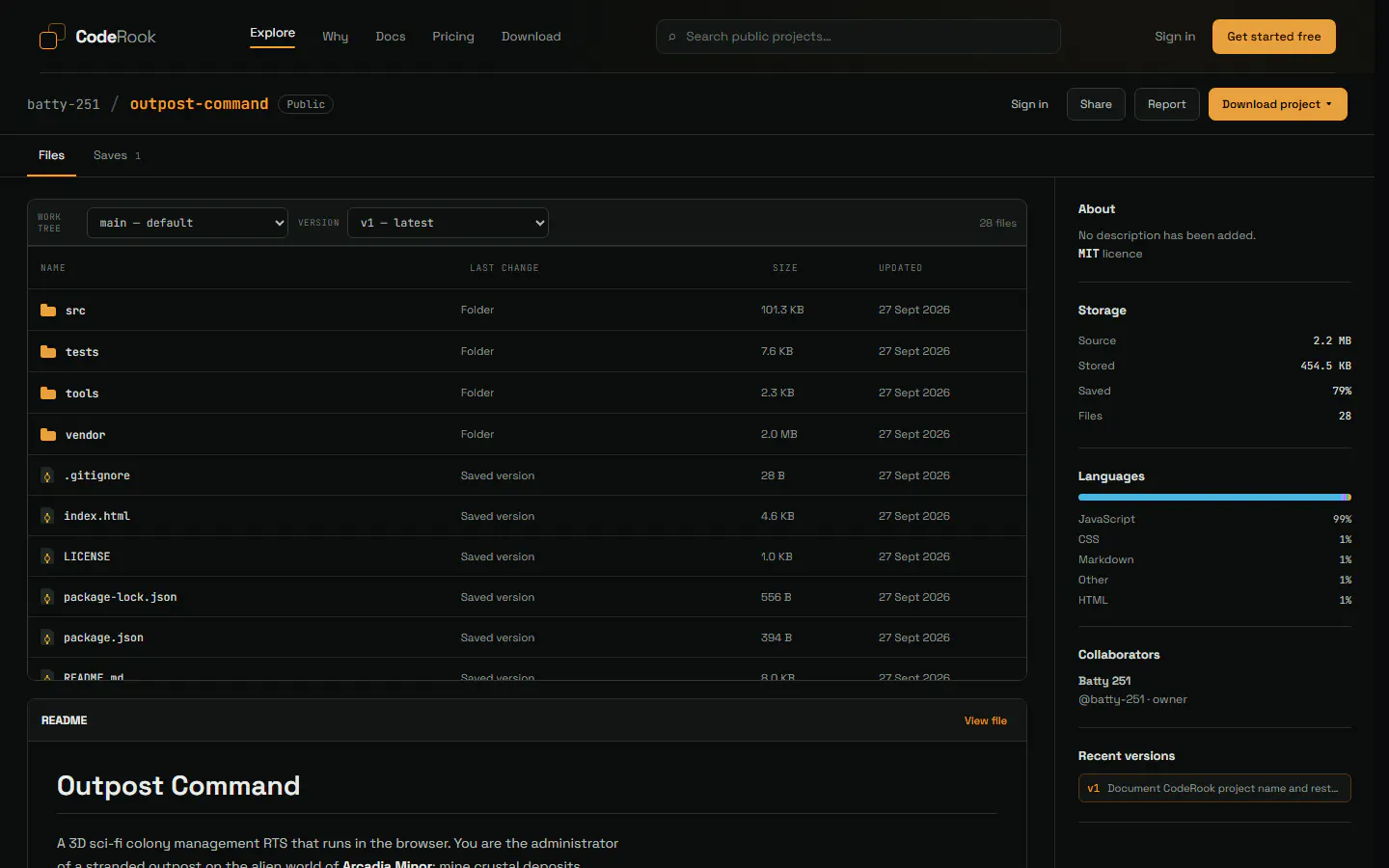Click the vendor folder icon

[x=48, y=435]
